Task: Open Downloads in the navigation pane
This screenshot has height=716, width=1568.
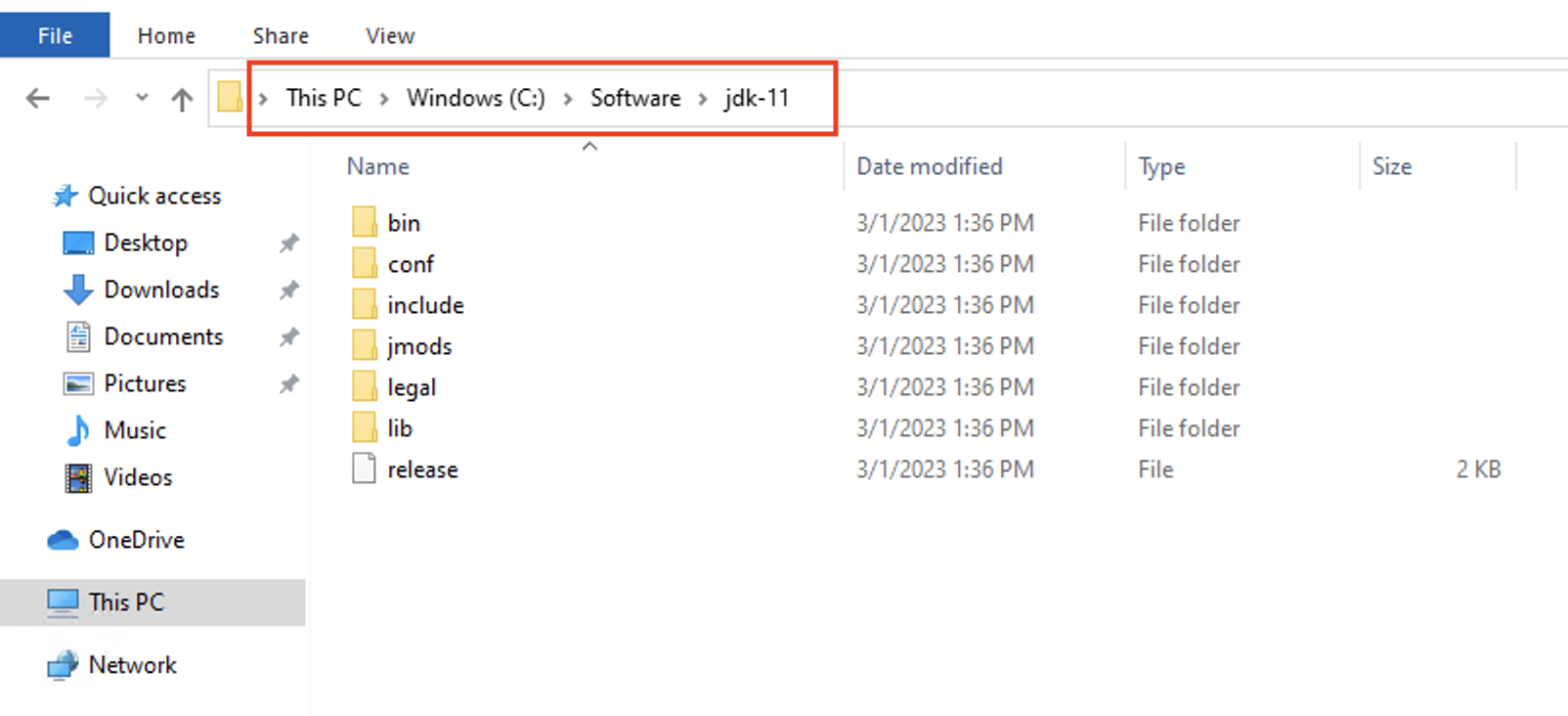Action: pyautogui.click(x=162, y=290)
